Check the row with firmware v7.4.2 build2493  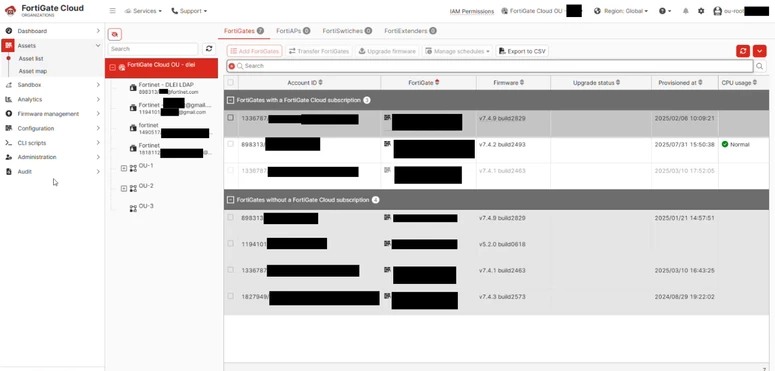tap(230, 144)
